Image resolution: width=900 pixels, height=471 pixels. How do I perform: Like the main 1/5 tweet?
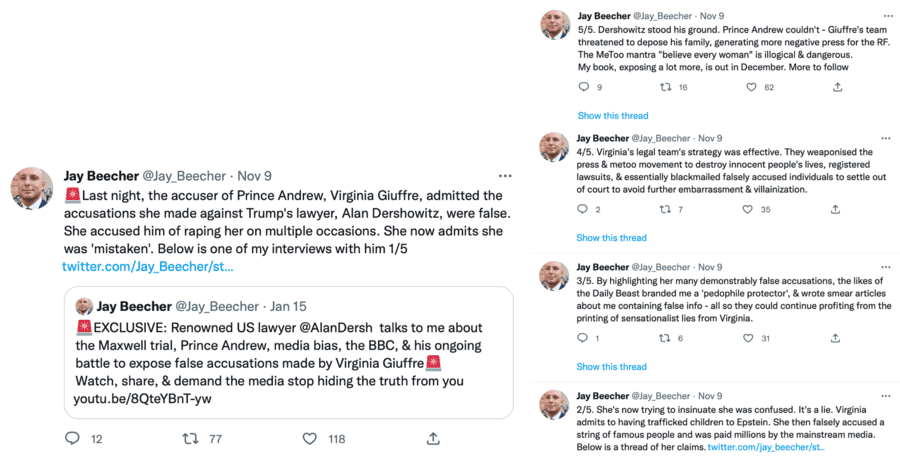point(311,438)
